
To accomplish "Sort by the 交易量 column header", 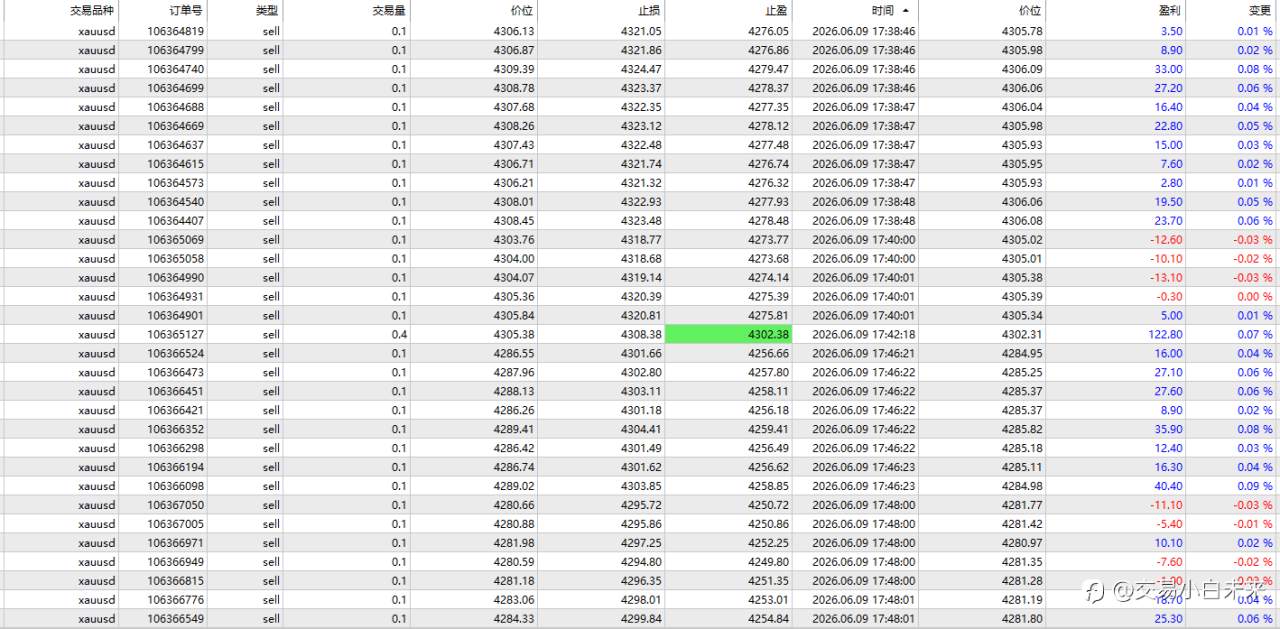I will 389,11.
